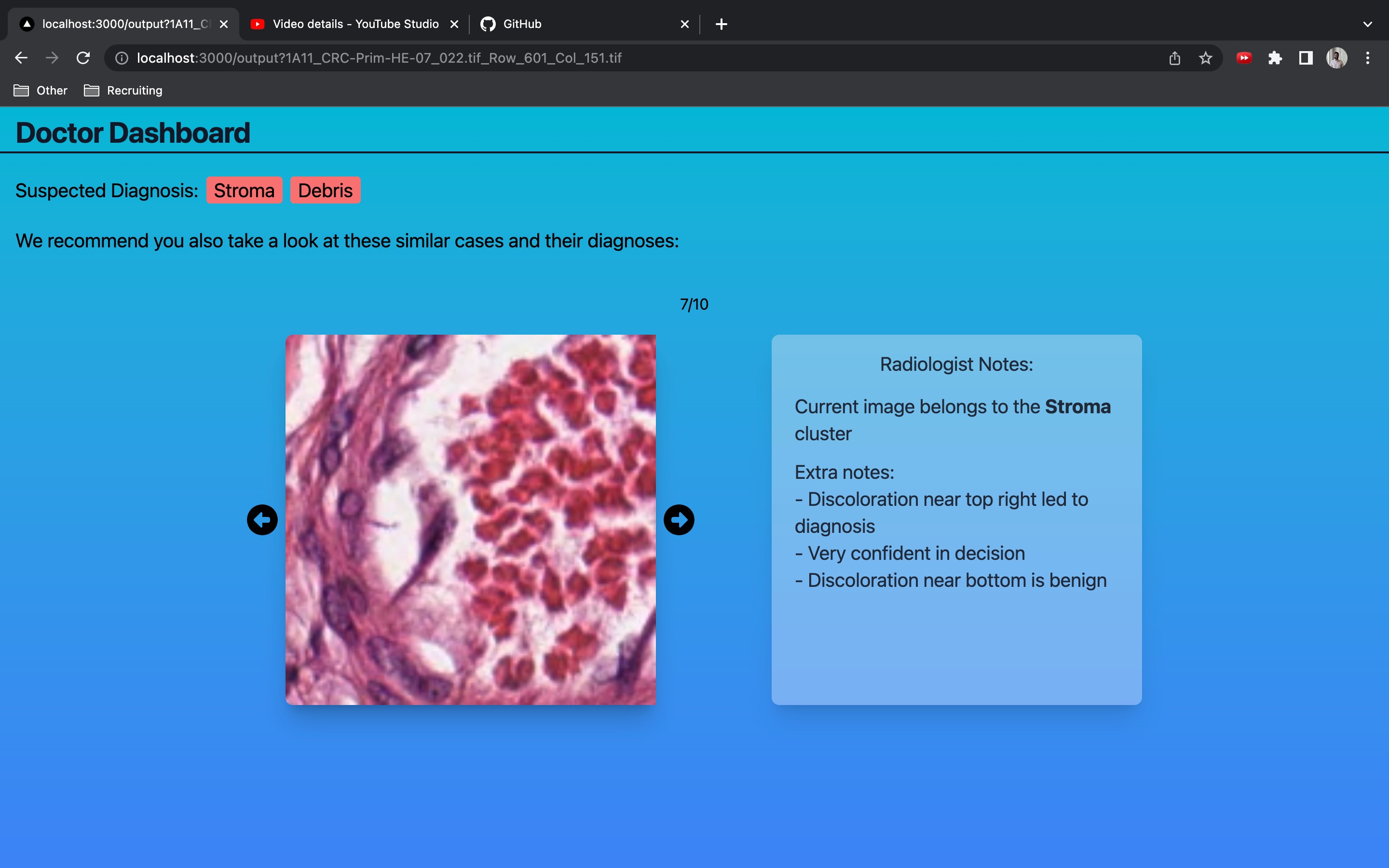Click the Debris diagnosis tag
1389x868 pixels.
325,190
